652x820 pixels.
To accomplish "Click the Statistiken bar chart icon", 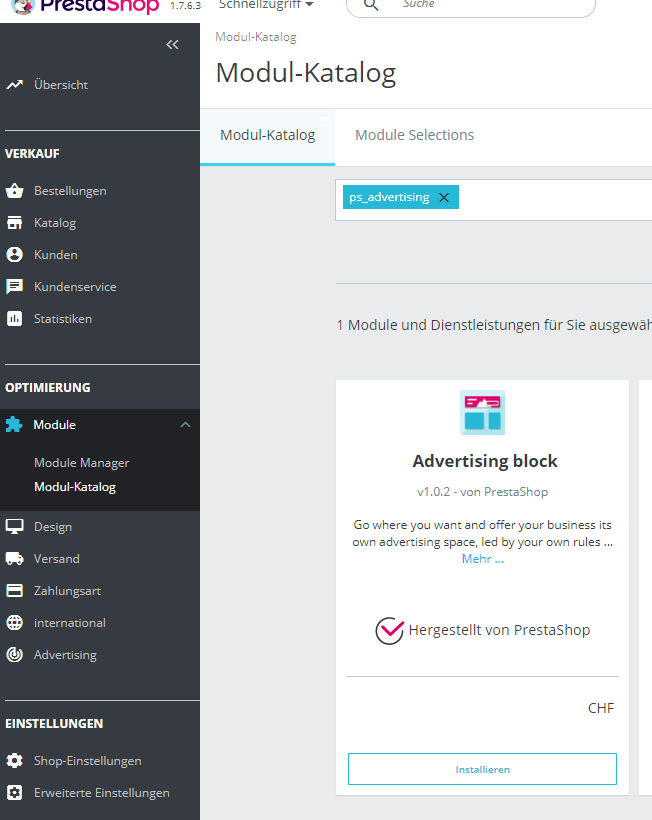I will (x=15, y=318).
